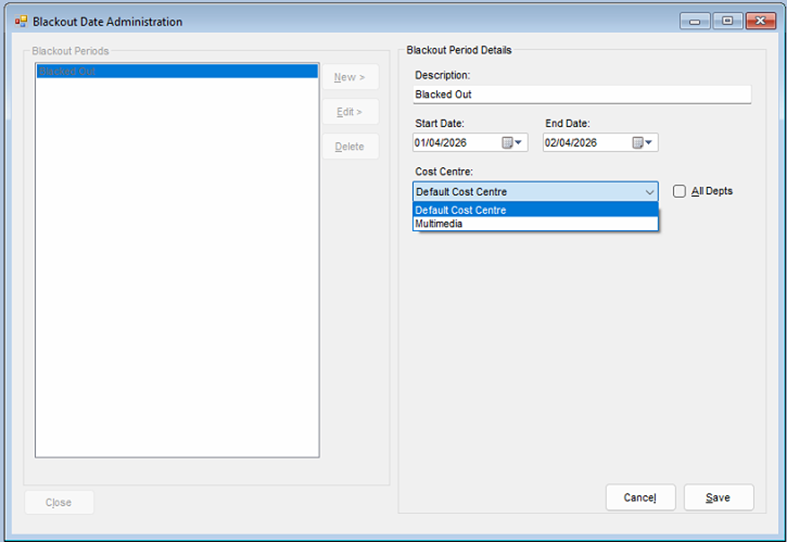Click the Blackout Date Administration title bar icon
Image resolution: width=787 pixels, height=542 pixels.
21,22
